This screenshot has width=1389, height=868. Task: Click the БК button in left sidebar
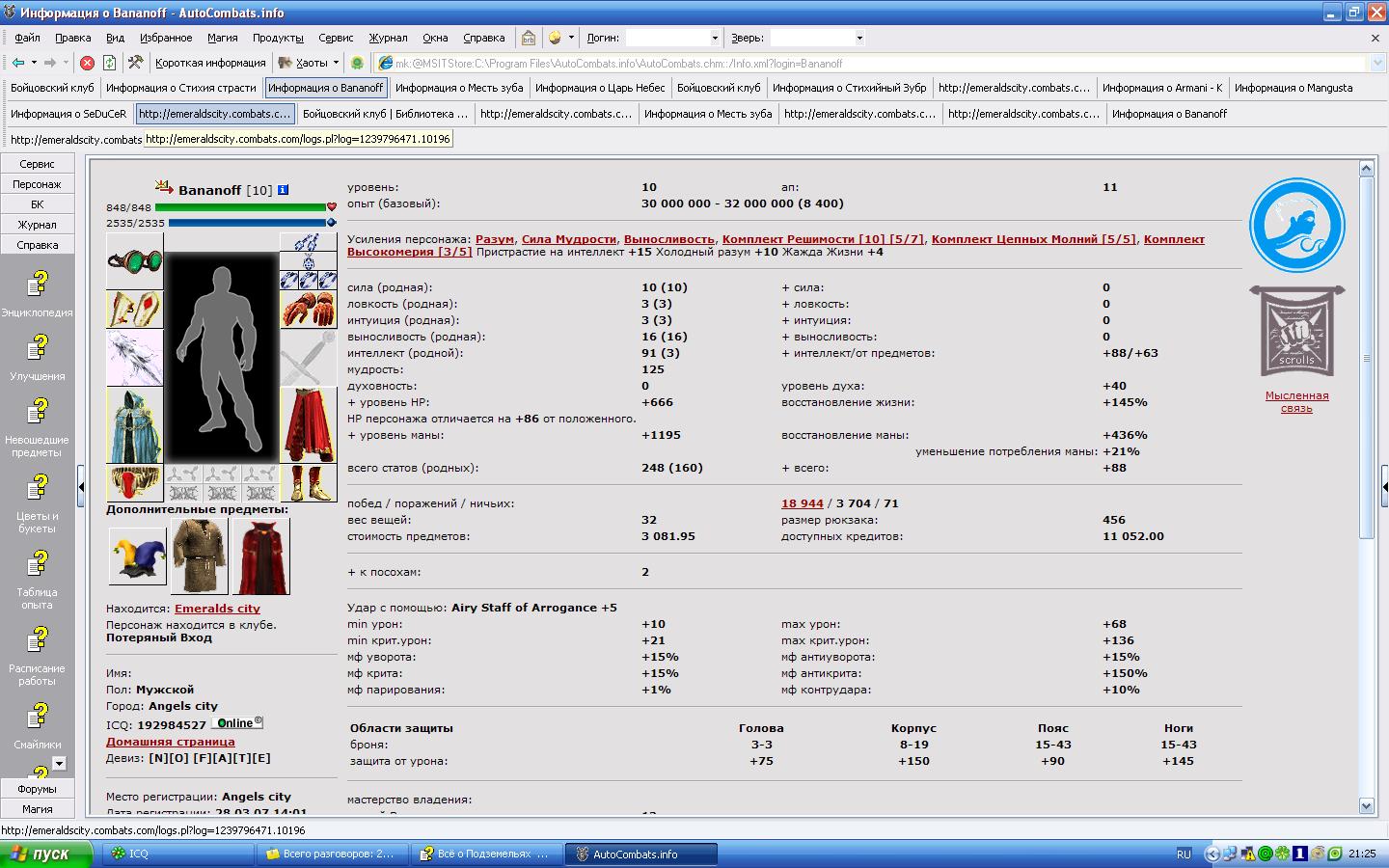coord(37,204)
